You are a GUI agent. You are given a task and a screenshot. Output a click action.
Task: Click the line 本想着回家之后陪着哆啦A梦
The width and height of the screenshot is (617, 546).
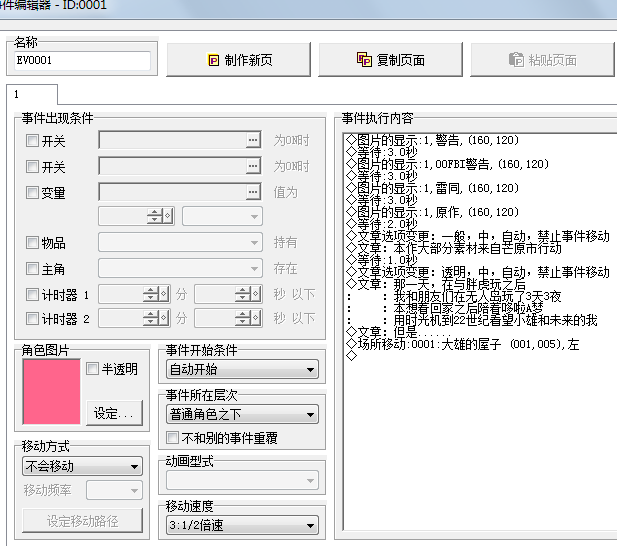pyautogui.click(x=468, y=308)
